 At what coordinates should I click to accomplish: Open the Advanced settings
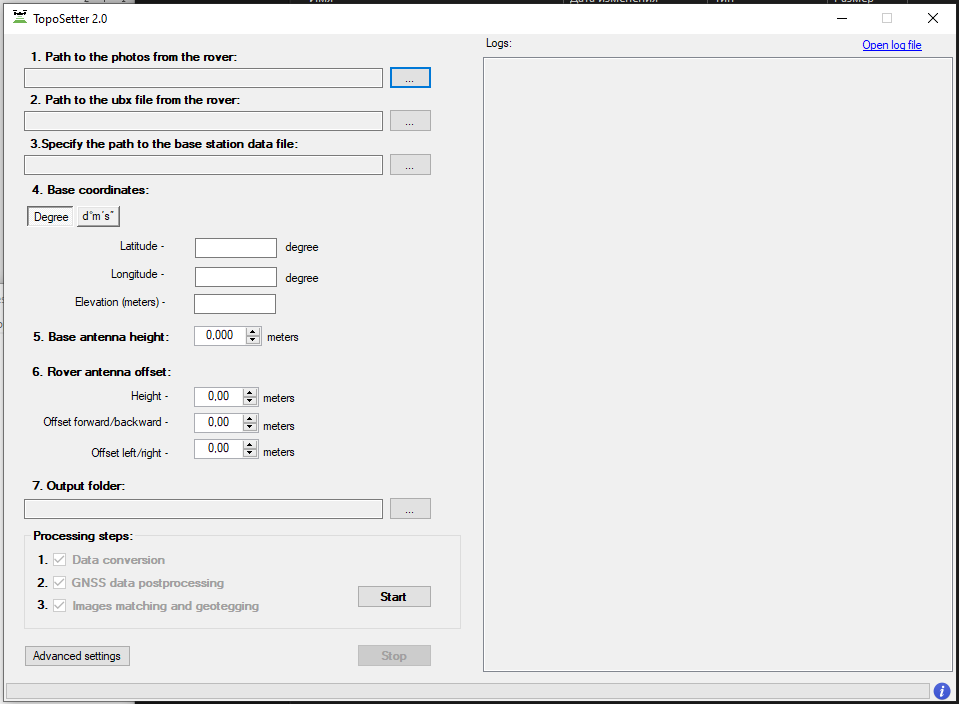77,656
